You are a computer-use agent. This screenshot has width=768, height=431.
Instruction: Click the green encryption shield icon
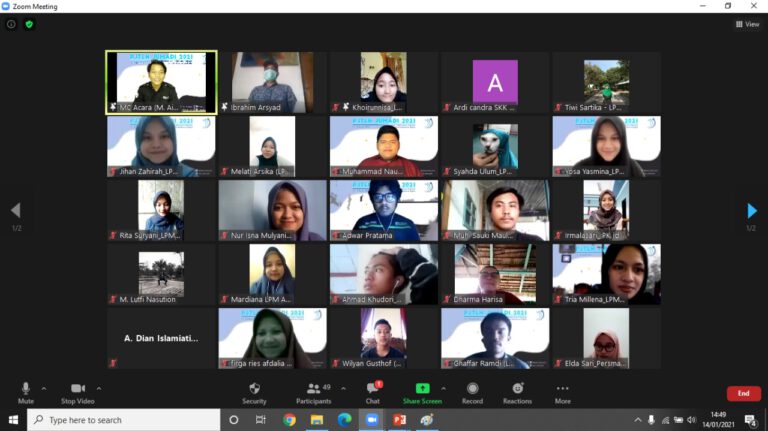point(29,24)
